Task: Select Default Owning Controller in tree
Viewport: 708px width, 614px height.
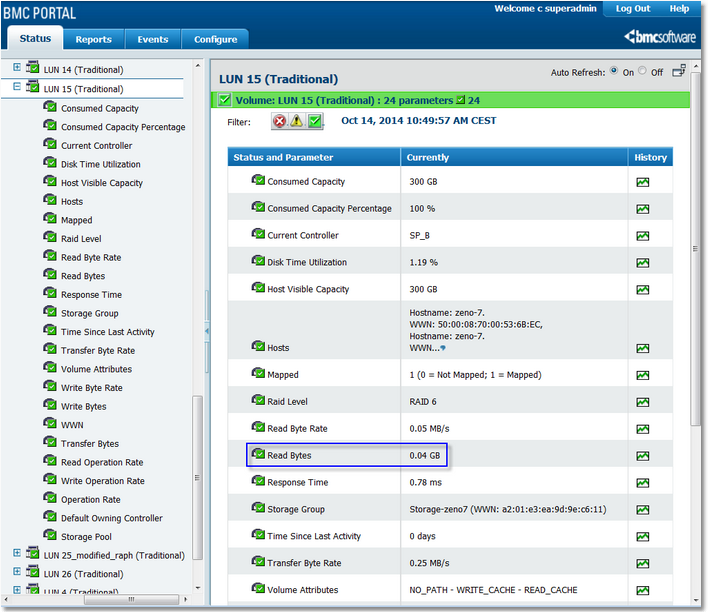Action: 112,518
